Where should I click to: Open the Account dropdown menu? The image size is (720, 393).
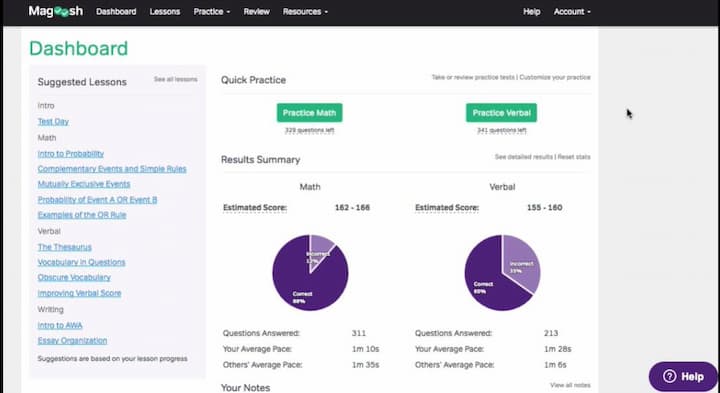click(x=572, y=11)
